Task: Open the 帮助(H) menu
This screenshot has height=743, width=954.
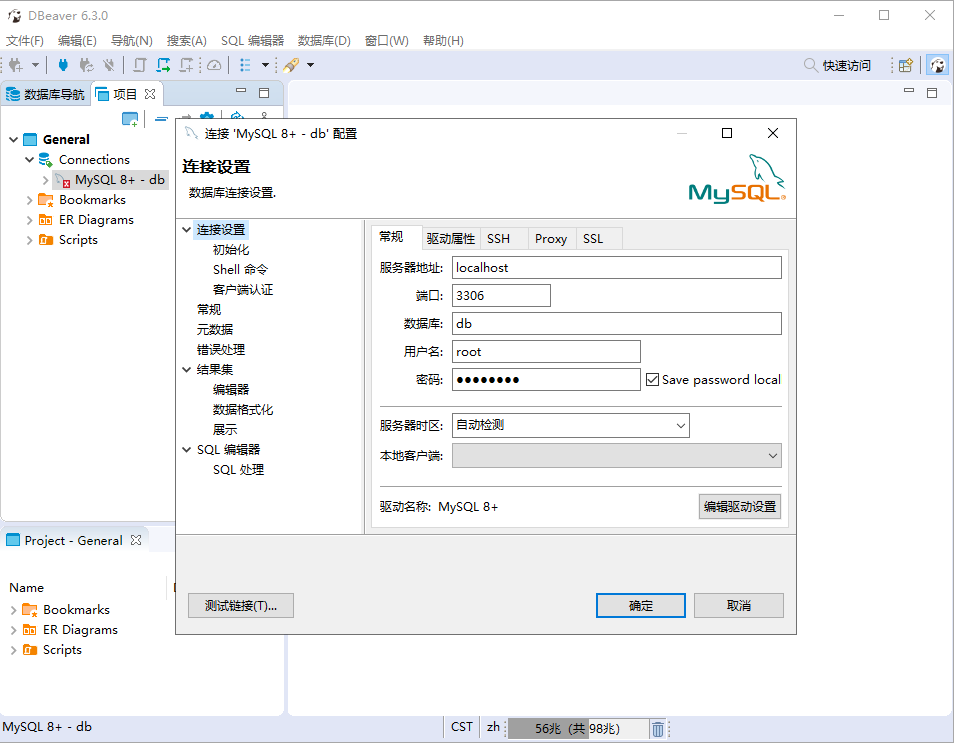Action: coord(444,41)
